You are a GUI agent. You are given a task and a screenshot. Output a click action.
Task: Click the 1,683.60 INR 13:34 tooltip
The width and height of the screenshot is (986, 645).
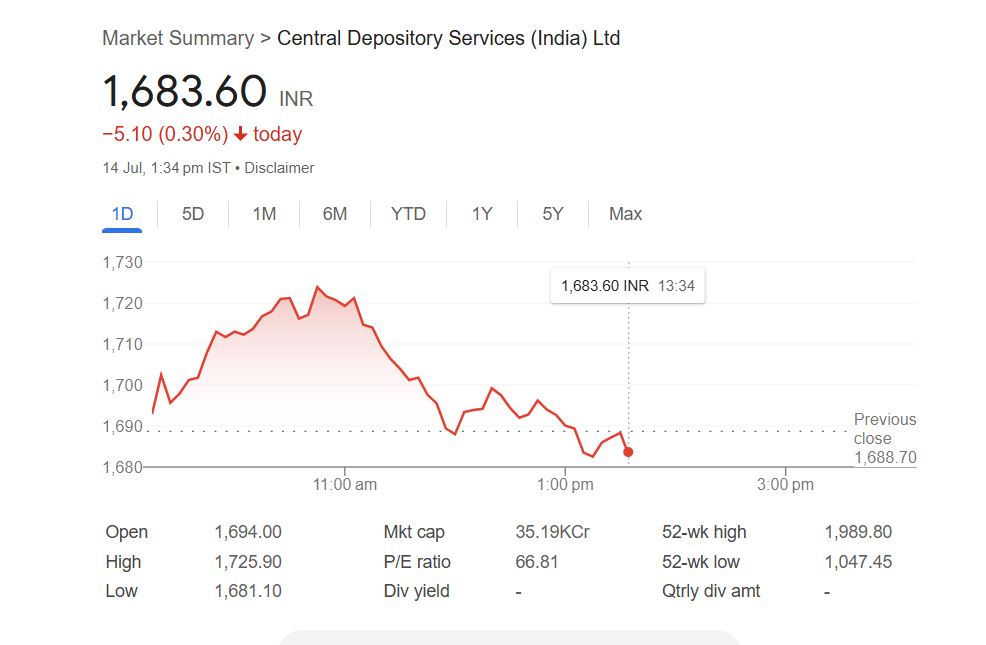click(x=627, y=286)
